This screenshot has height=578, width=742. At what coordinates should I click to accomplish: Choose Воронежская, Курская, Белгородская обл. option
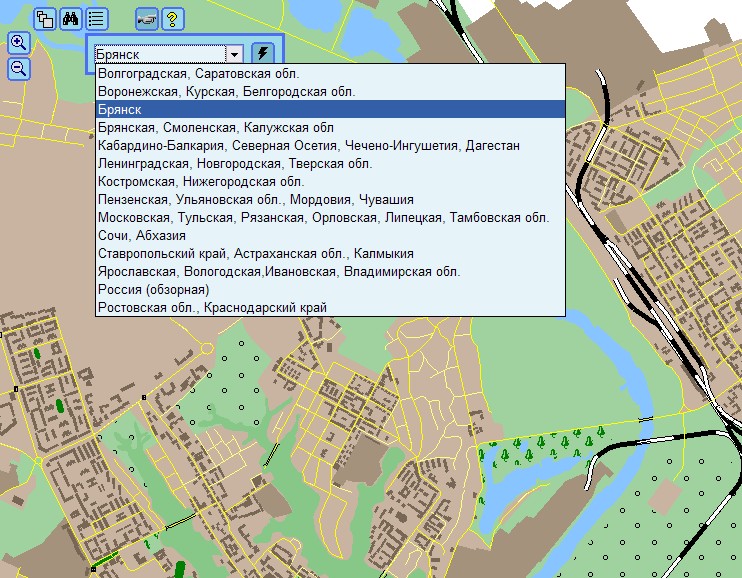click(226, 92)
